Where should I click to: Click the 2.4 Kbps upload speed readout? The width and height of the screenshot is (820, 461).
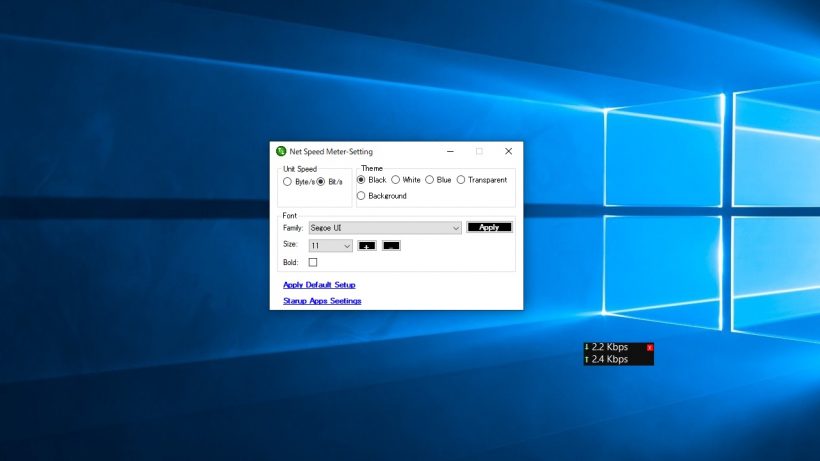pos(610,359)
